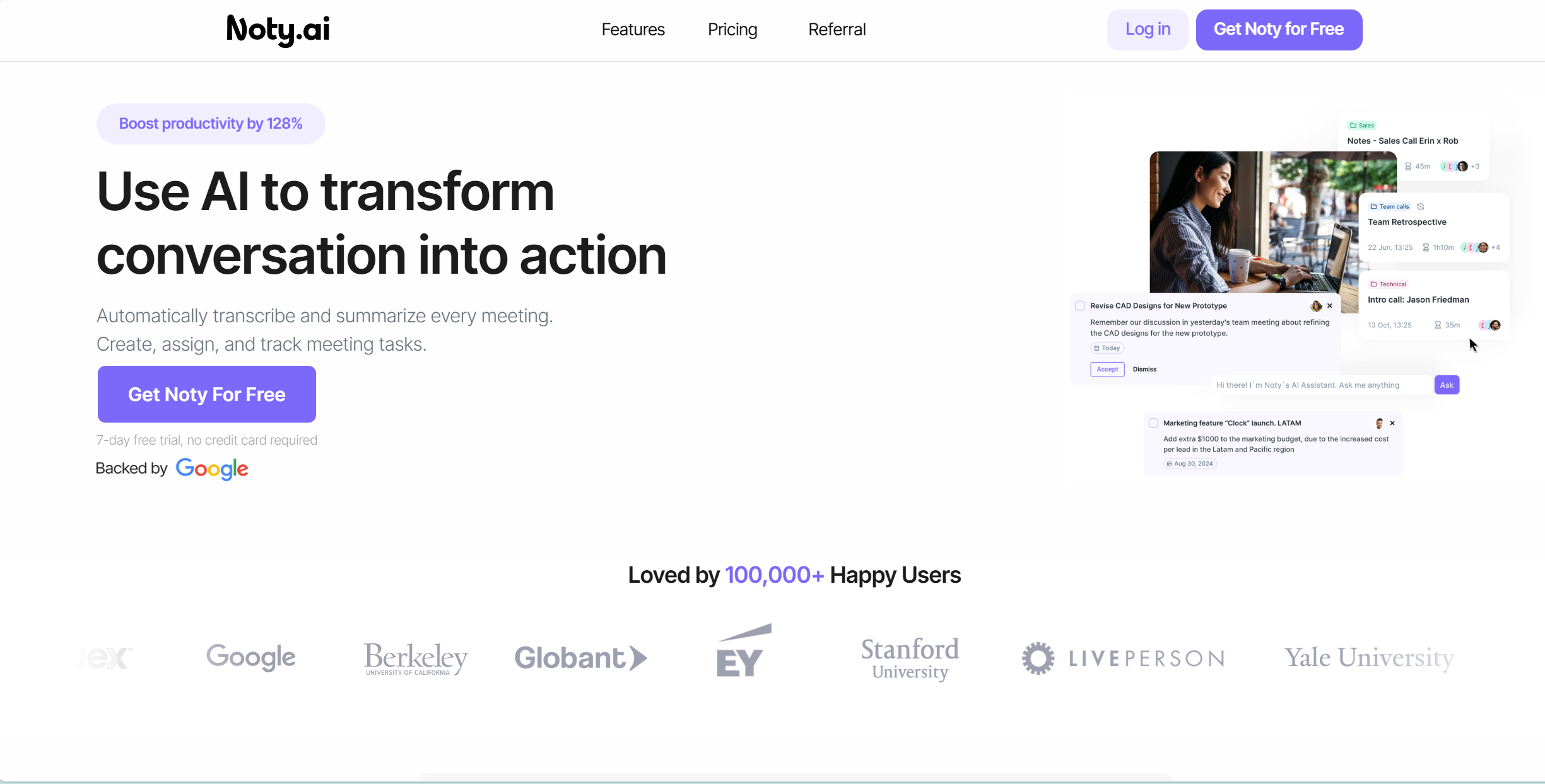Viewport: 1545px width, 784px height.
Task: Click the Google logo beside Backed by
Action: click(212, 469)
